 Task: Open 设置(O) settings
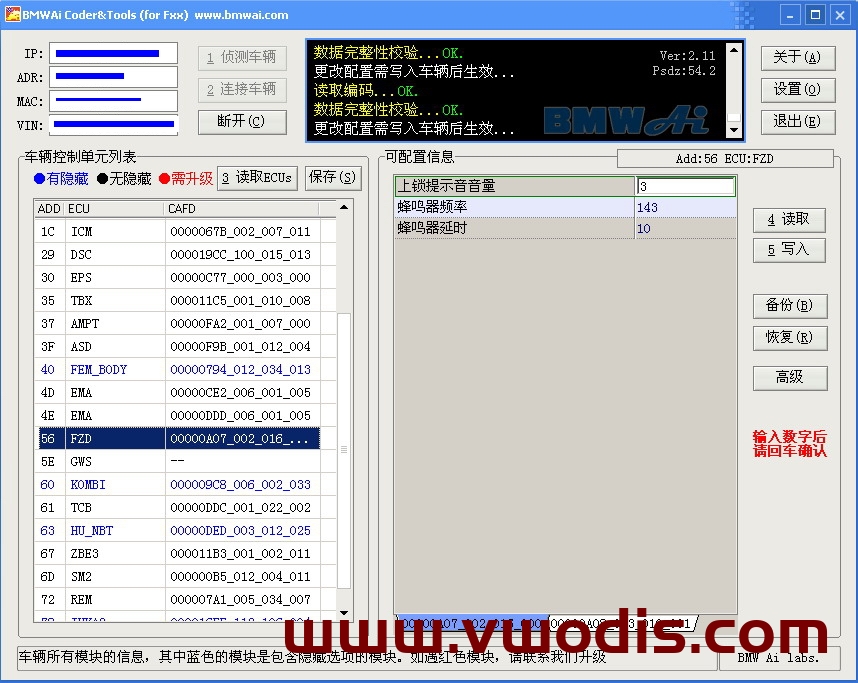tap(797, 90)
